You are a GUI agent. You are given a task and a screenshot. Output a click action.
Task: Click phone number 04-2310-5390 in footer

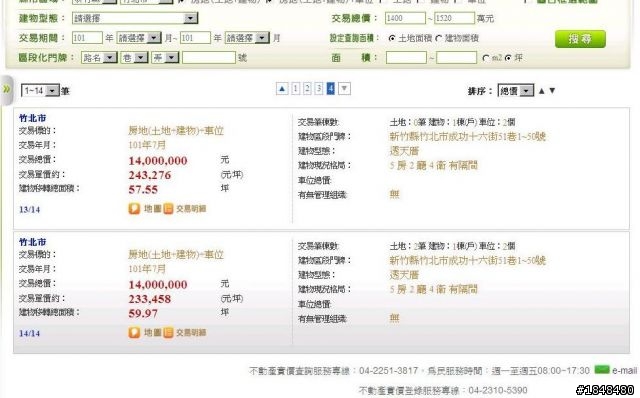coord(498,390)
